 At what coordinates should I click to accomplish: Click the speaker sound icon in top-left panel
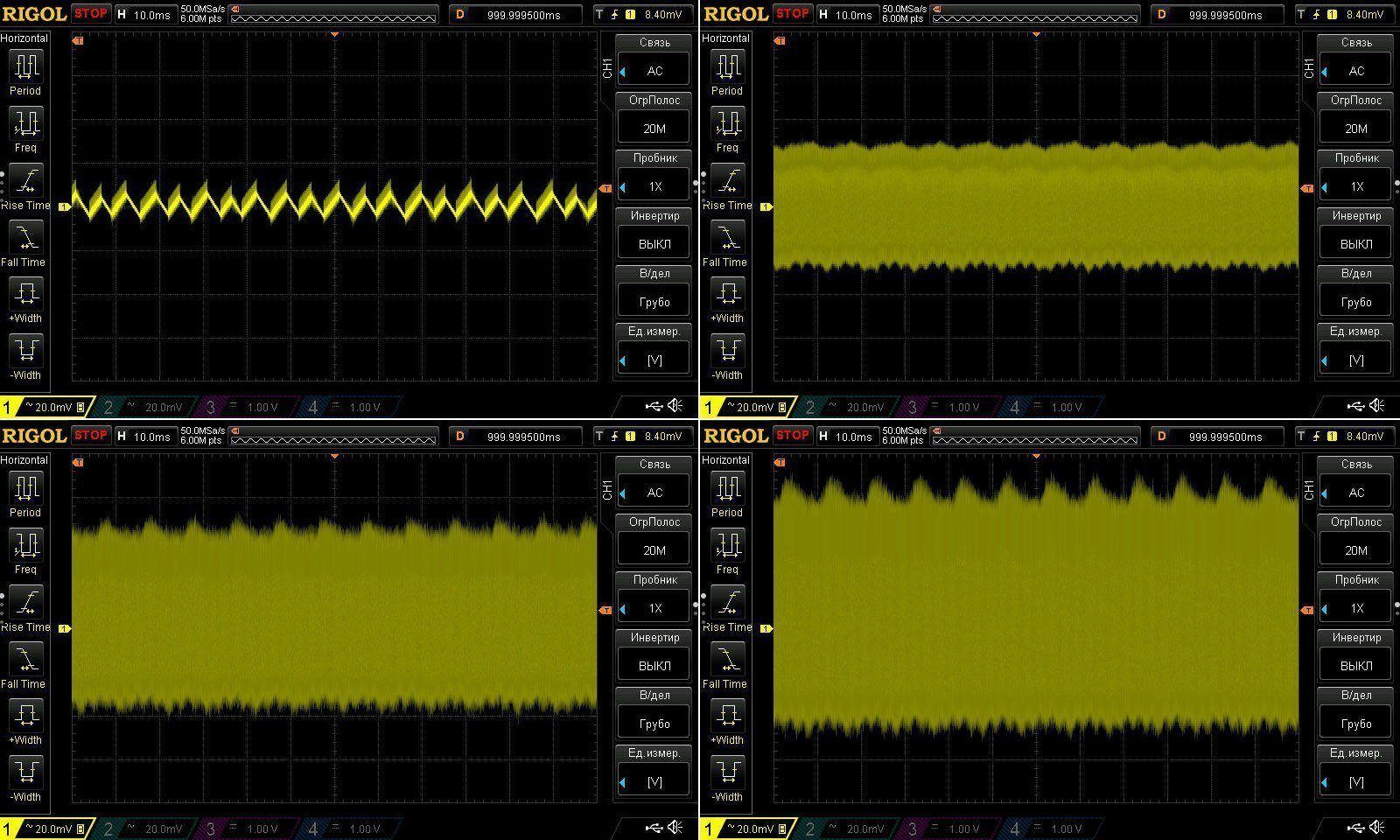coord(675,405)
